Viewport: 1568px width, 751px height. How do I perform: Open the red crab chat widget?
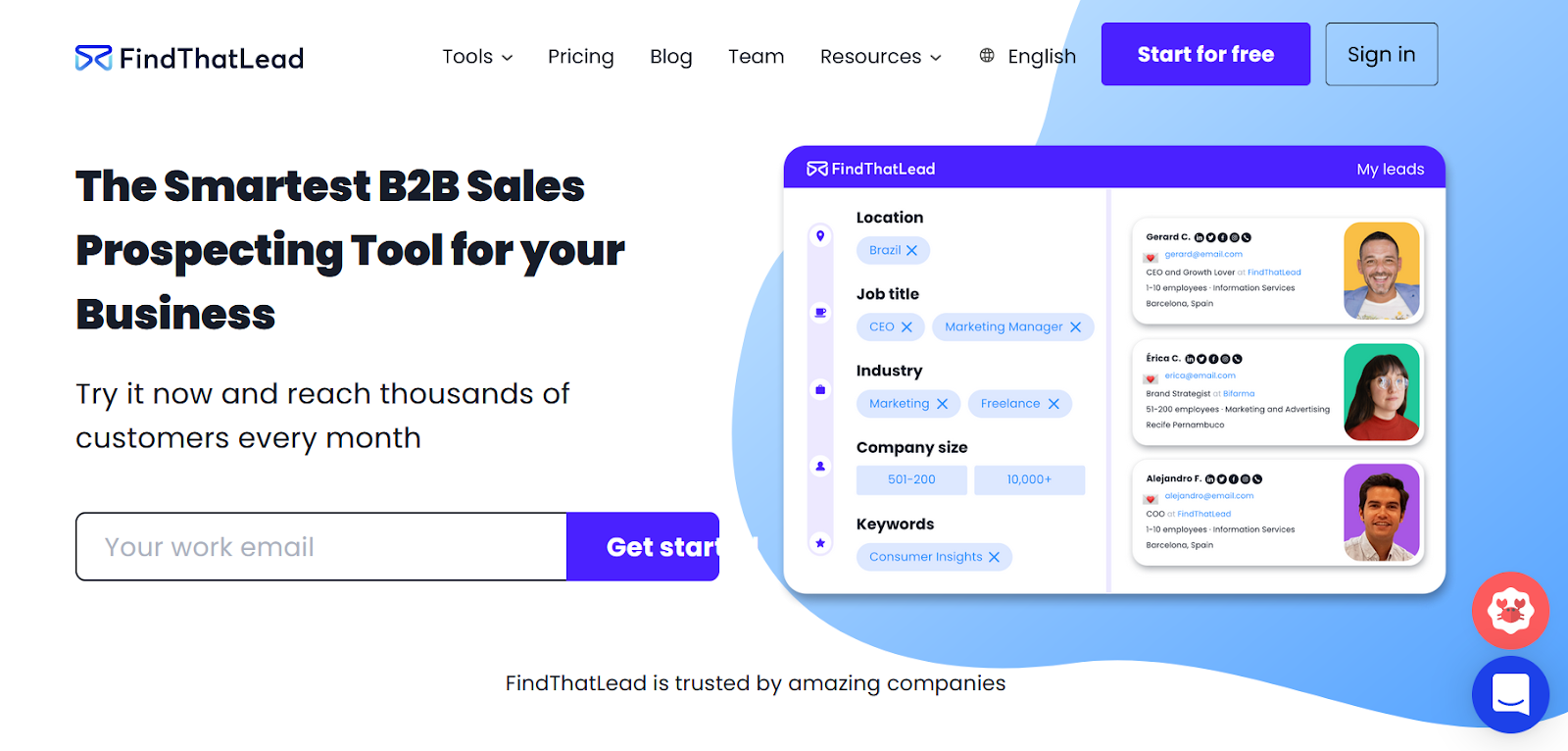1510,611
